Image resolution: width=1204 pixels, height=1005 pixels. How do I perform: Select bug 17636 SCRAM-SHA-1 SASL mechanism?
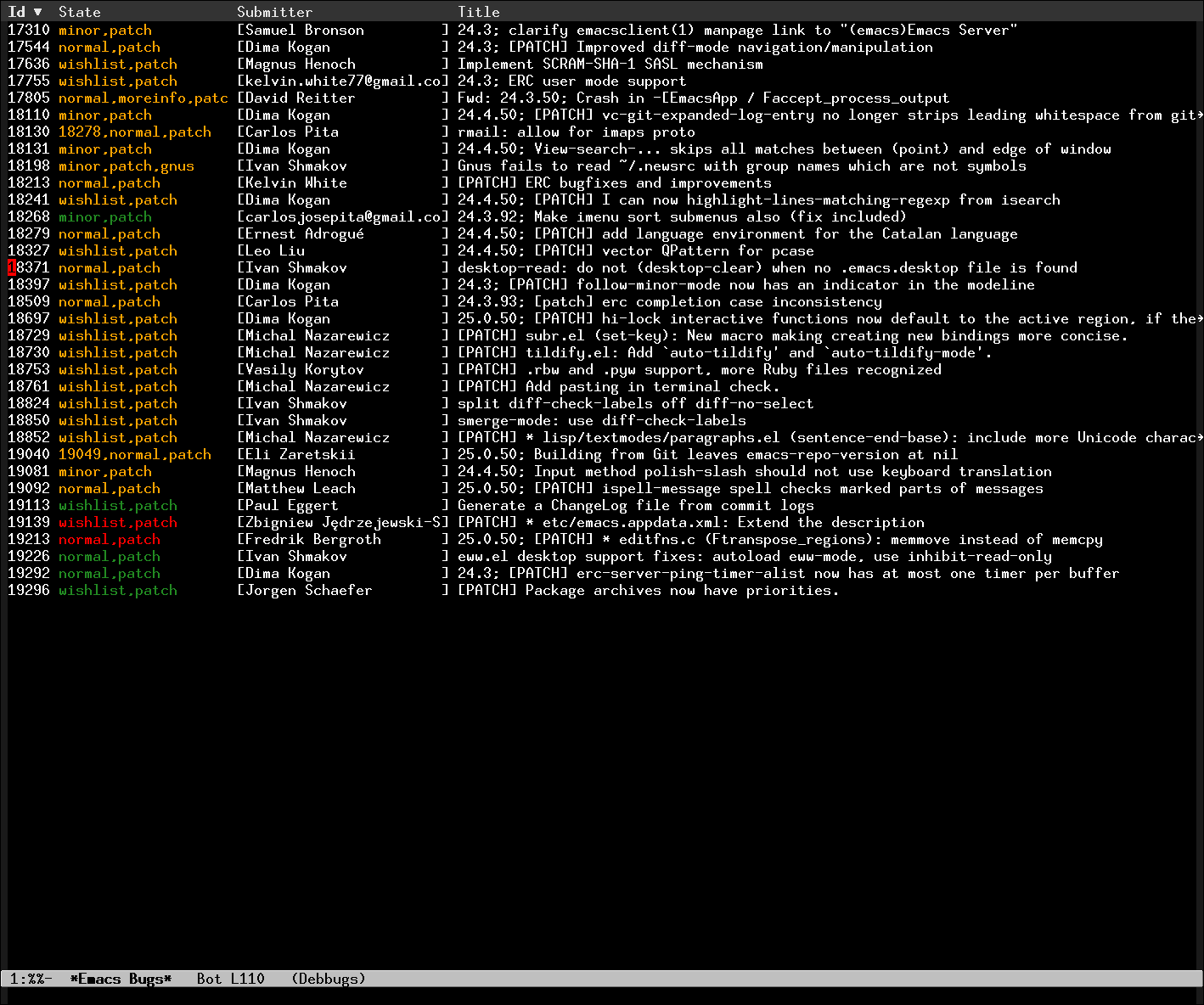coord(602,64)
